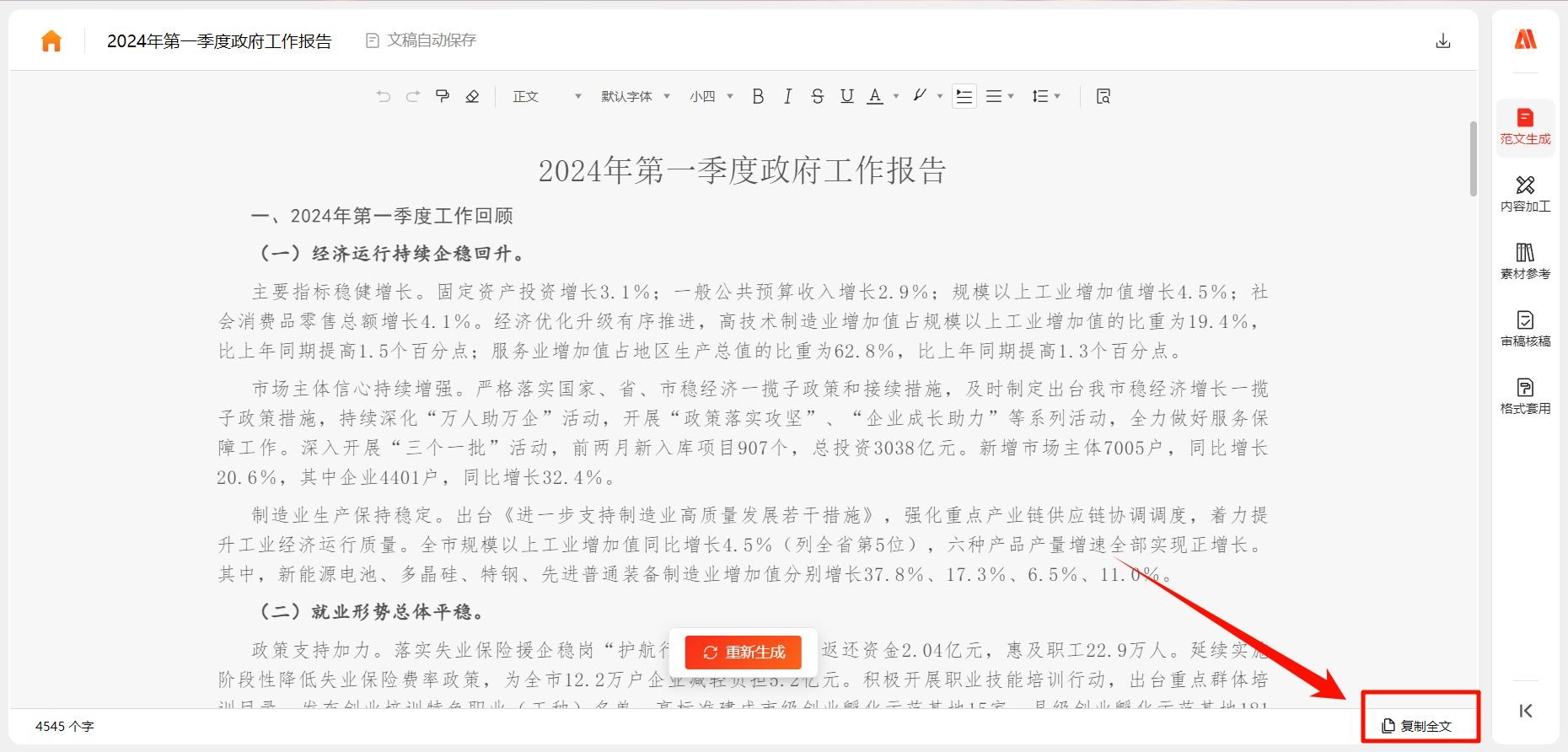Click the eraser clear-format icon

(x=472, y=96)
